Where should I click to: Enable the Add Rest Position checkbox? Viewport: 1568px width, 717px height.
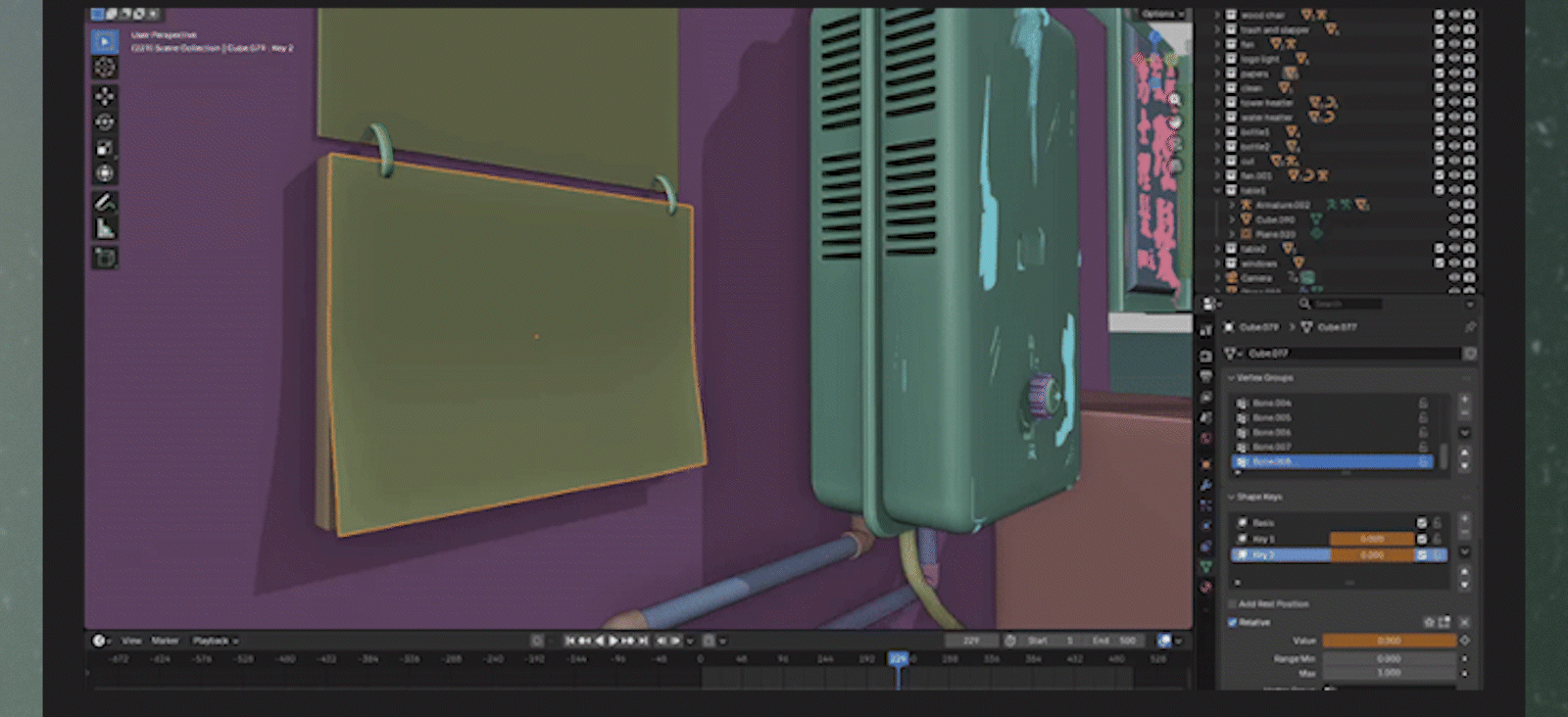coord(1233,604)
